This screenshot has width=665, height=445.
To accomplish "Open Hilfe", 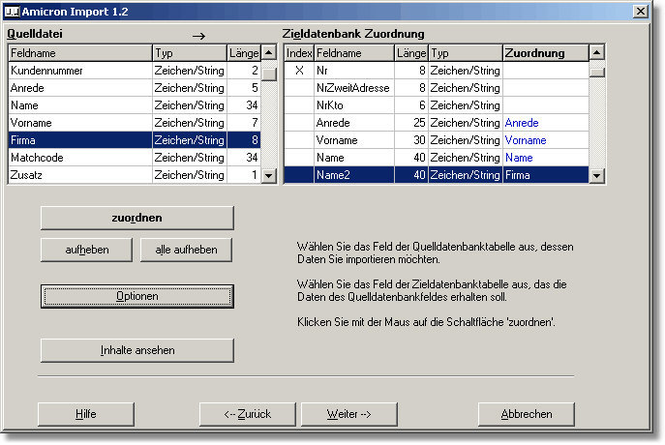I will coord(86,414).
